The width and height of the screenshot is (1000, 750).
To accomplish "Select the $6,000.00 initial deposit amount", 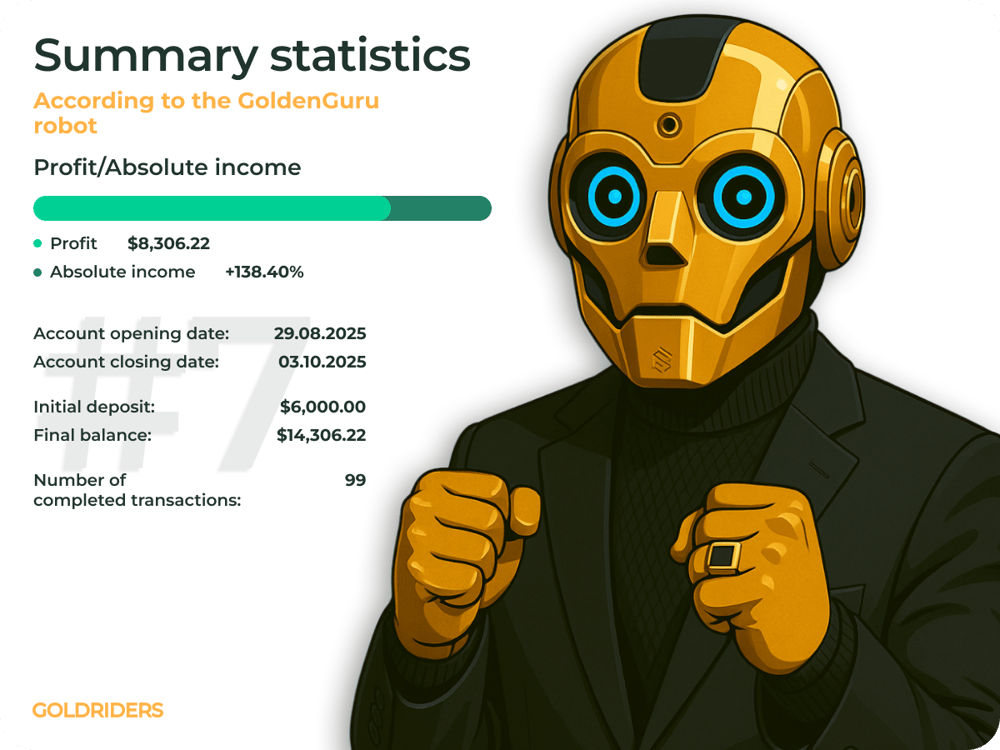I will pos(323,407).
